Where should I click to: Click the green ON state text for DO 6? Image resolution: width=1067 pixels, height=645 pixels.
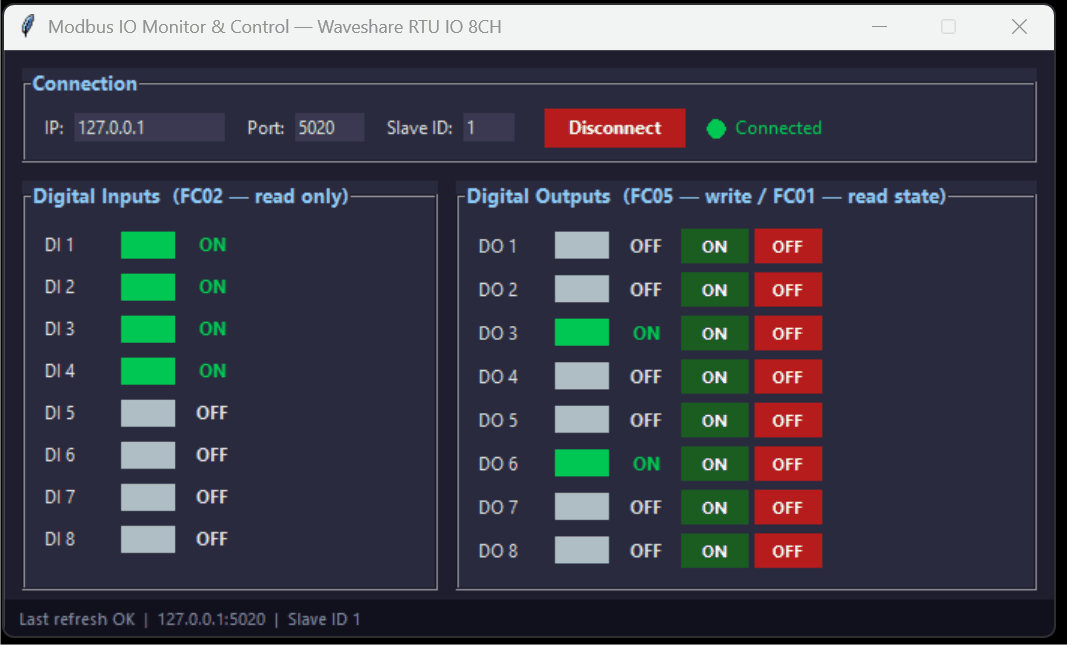pos(646,464)
